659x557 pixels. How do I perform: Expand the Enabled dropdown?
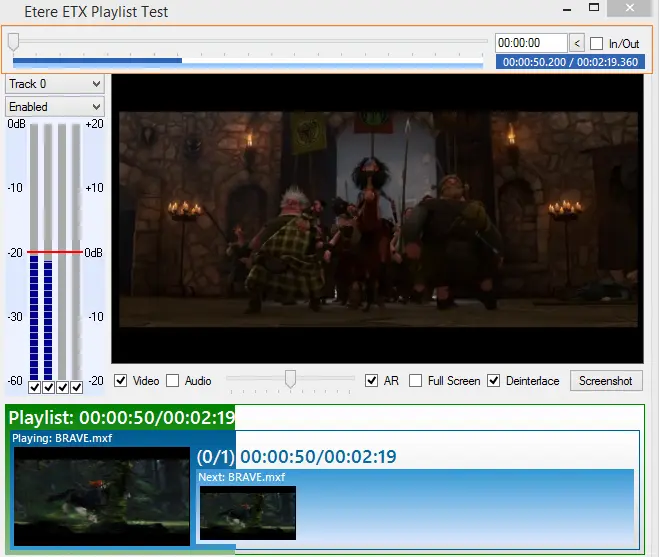point(55,106)
